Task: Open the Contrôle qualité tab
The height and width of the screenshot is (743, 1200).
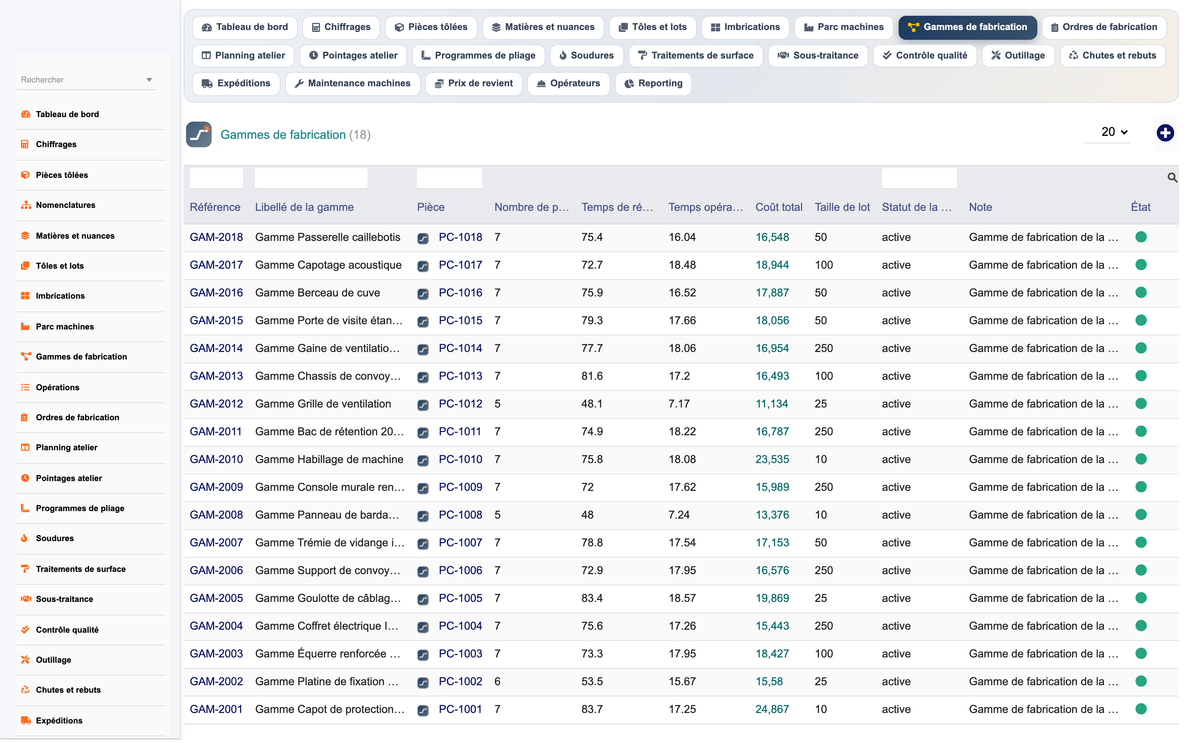Action: coord(925,55)
